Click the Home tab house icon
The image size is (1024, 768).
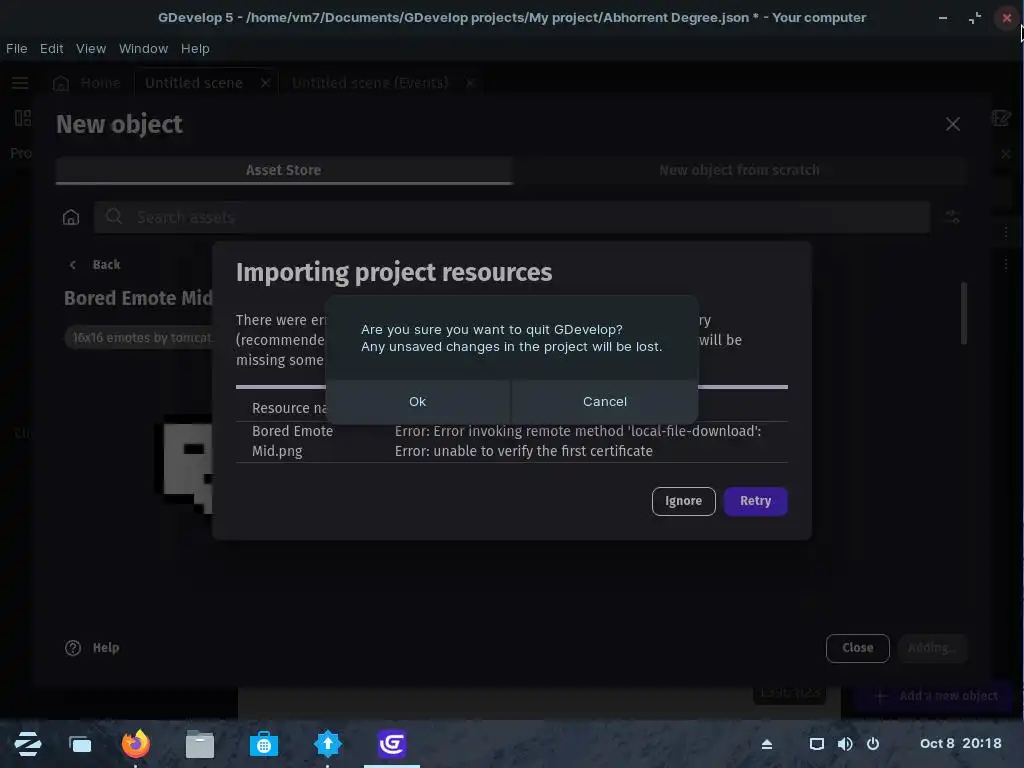pos(61,83)
